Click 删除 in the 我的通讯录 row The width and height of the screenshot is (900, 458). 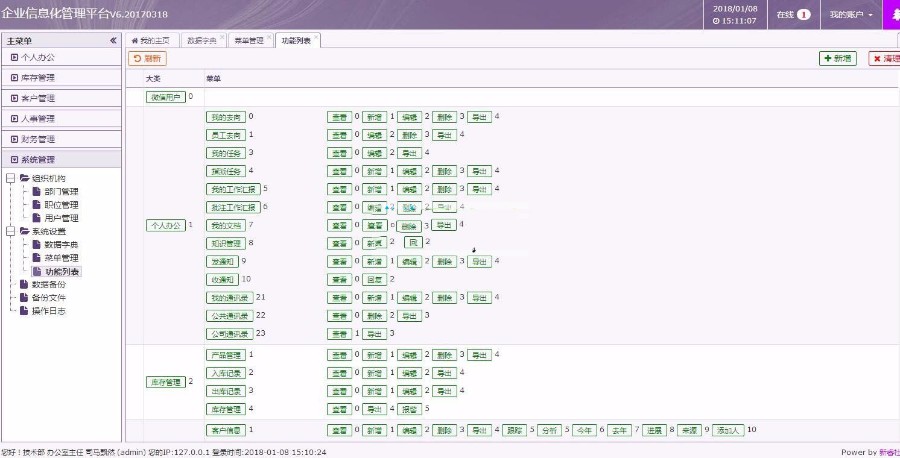tap(444, 297)
